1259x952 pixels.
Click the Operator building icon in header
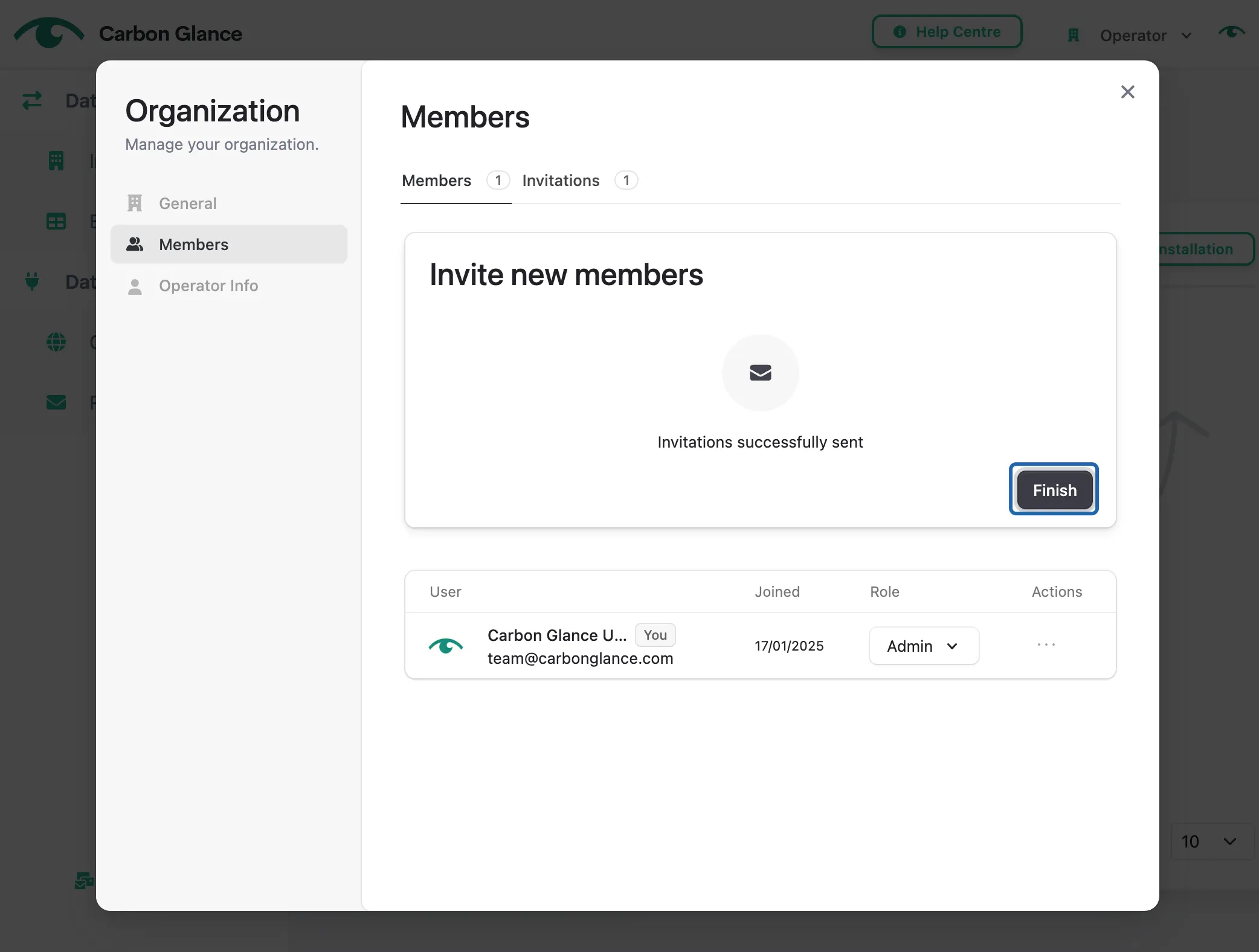tap(1074, 36)
